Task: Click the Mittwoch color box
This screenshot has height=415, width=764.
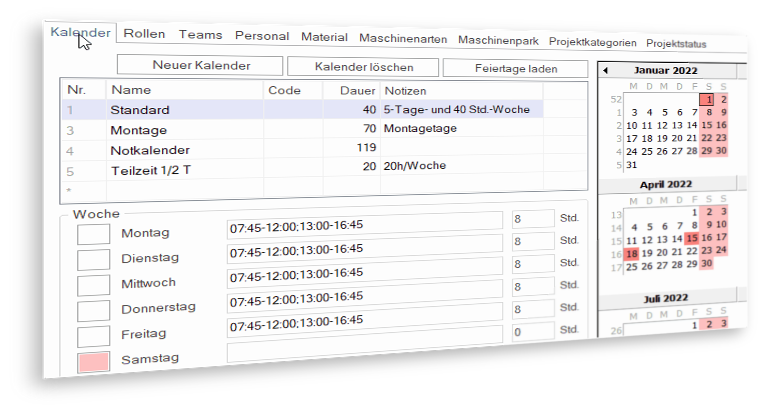Action: [93, 285]
